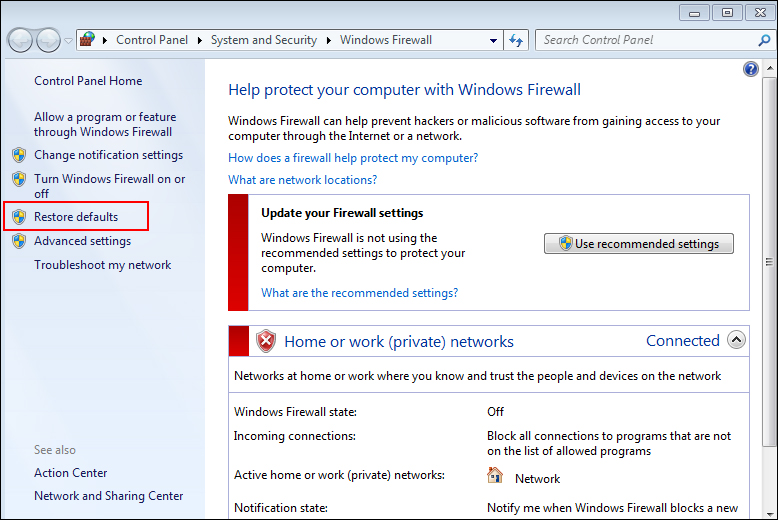This screenshot has height=520, width=778.
Task: Click the 'Incoming connections:' label
Action: (x=295, y=436)
